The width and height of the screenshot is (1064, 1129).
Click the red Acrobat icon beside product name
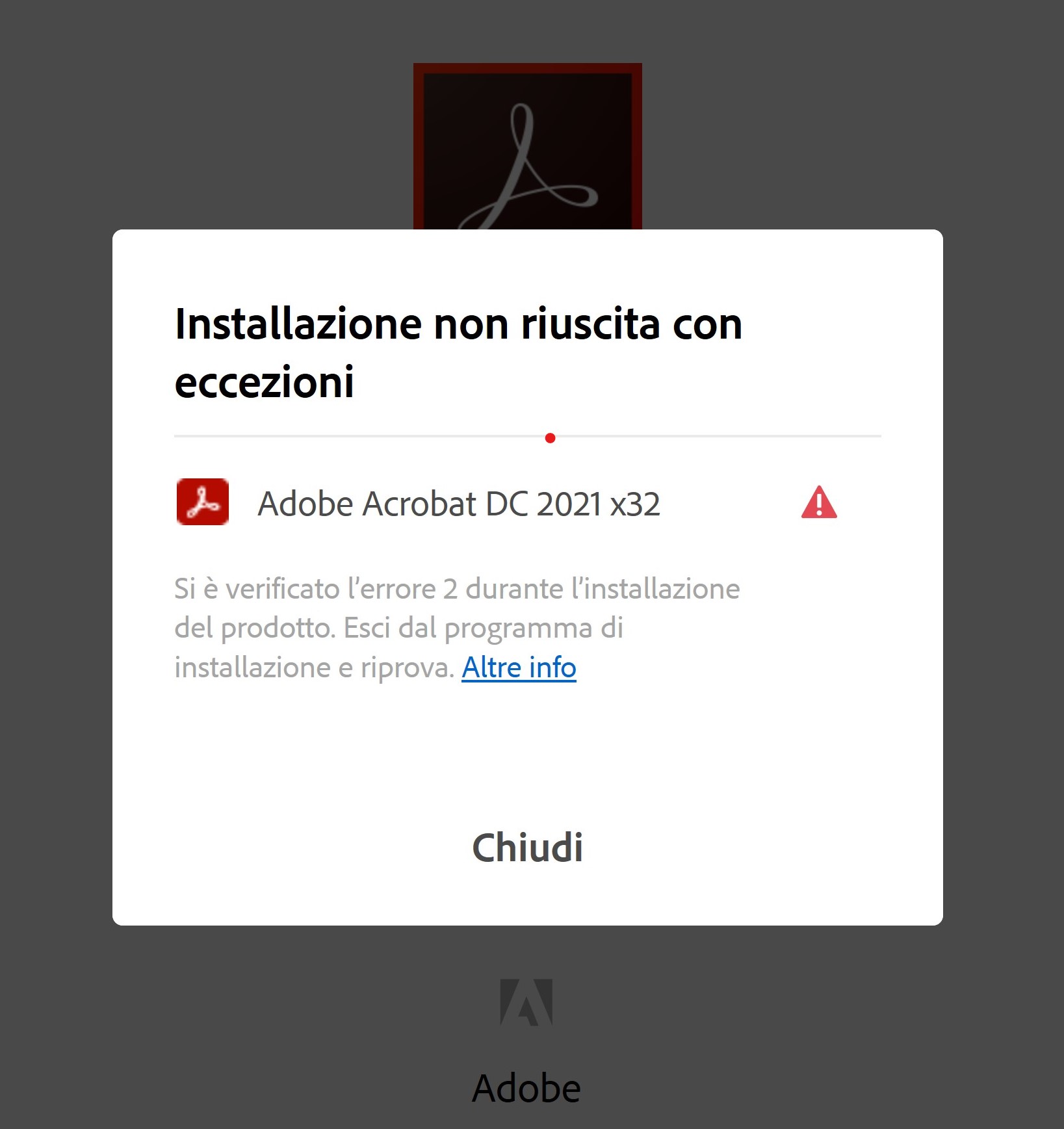[203, 502]
